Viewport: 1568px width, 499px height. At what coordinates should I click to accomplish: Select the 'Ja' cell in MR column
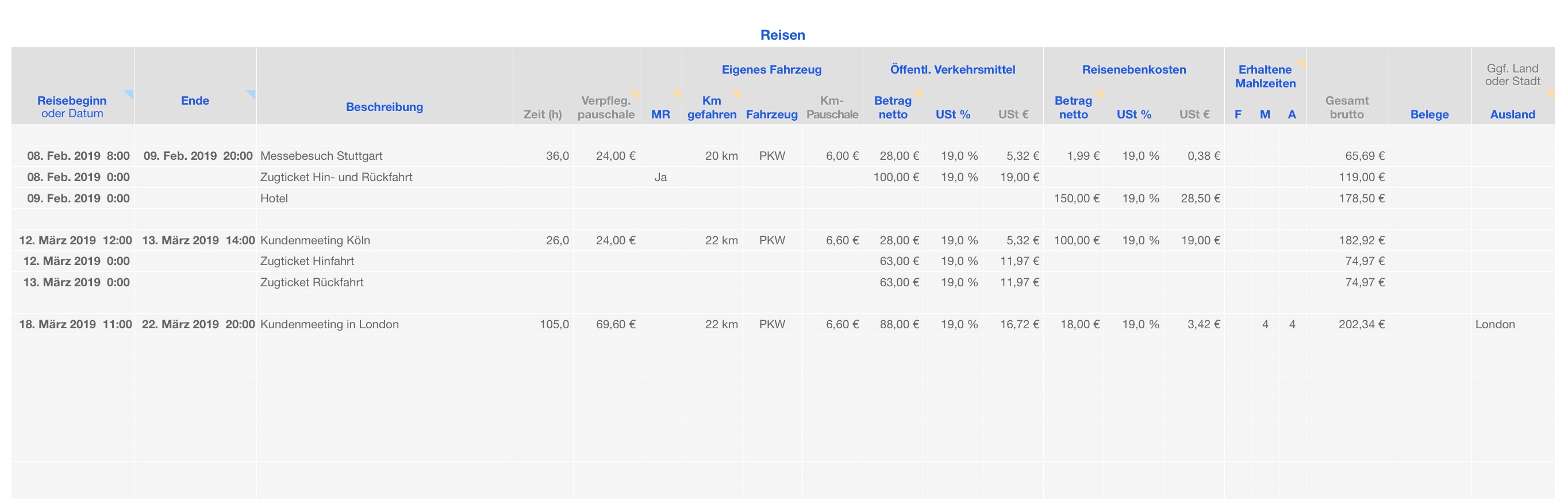[660, 177]
